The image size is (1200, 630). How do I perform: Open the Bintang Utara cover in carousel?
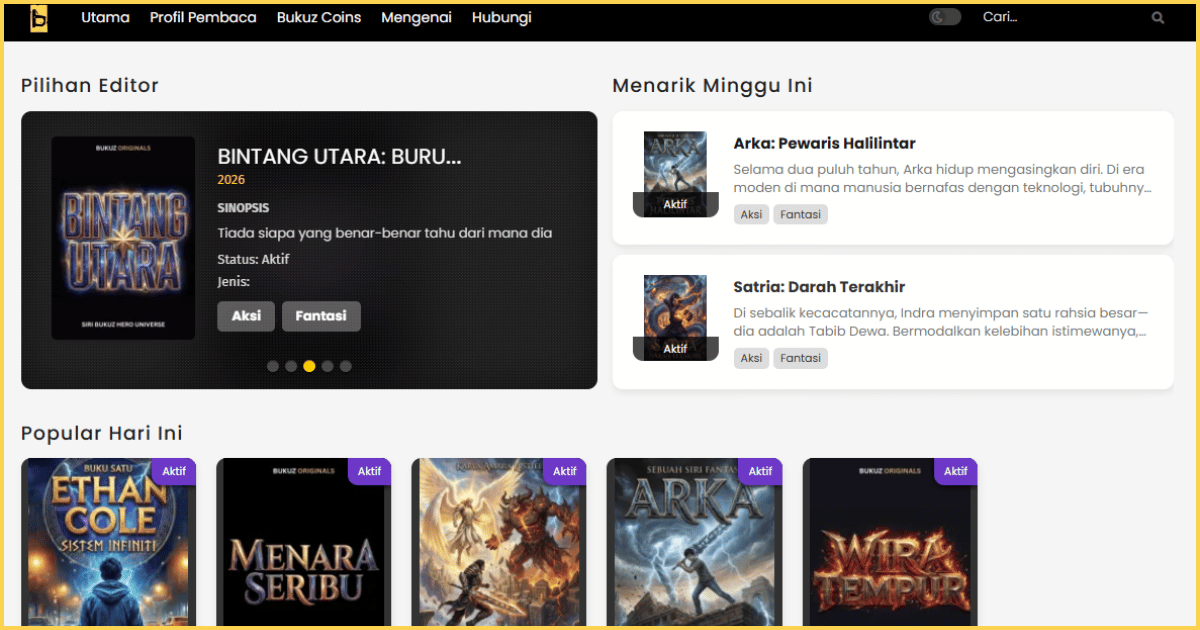124,238
